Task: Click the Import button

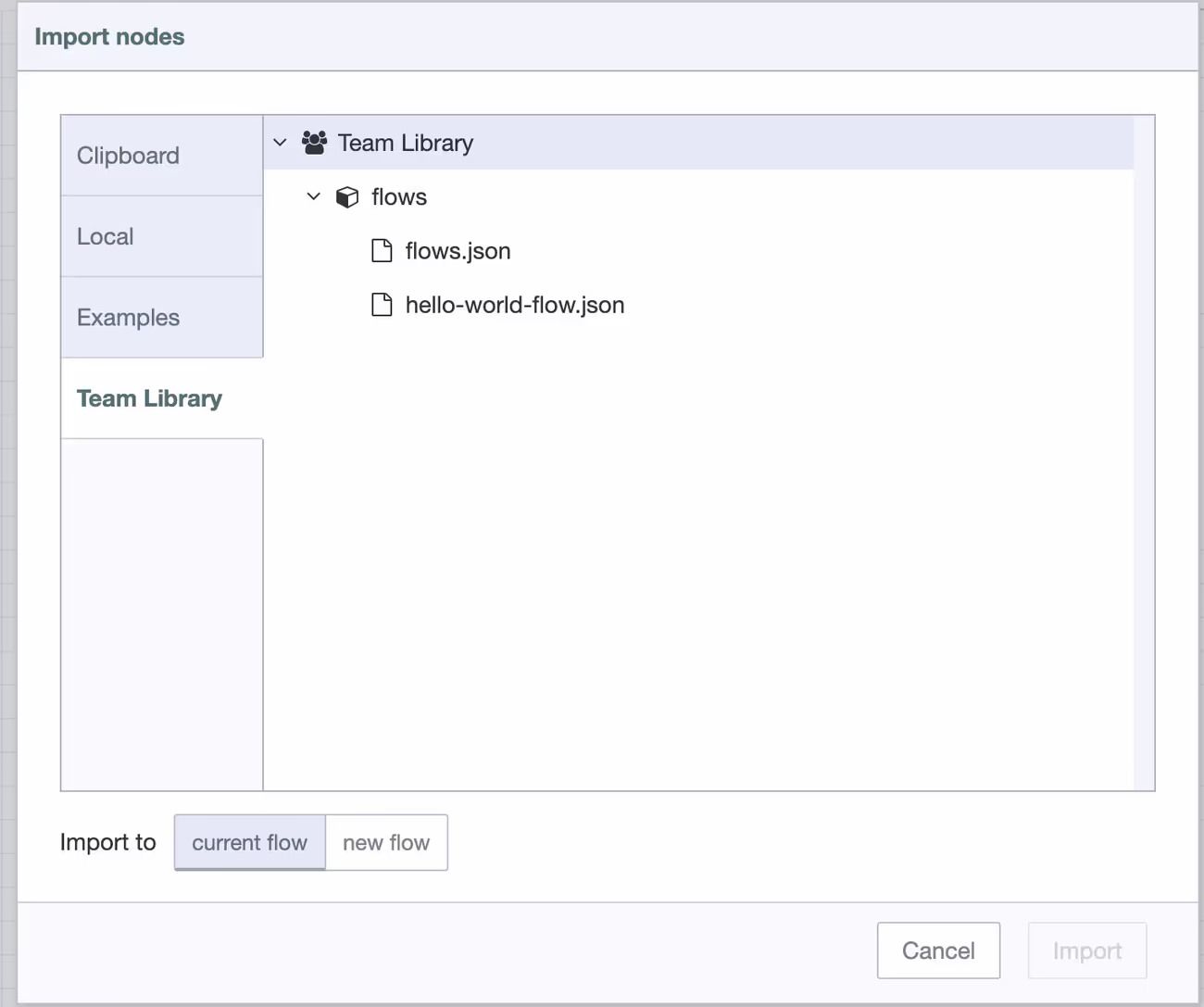Action: pos(1087,950)
